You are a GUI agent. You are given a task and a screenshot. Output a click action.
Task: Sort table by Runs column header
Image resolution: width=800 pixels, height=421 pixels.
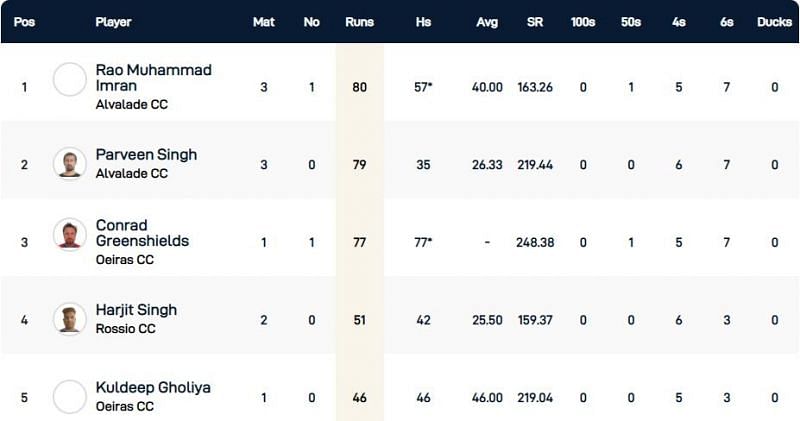click(x=359, y=21)
